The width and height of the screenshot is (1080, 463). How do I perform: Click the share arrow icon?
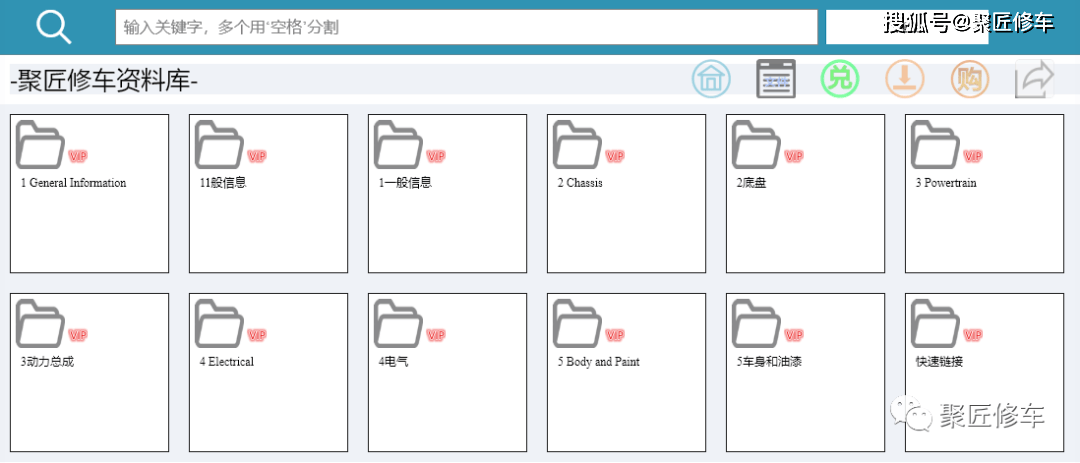click(1035, 79)
